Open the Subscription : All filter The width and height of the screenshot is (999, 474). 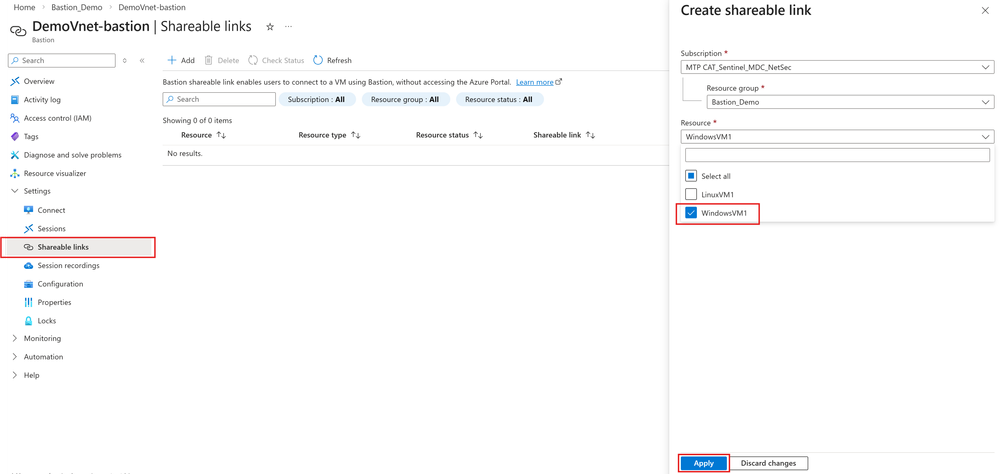click(317, 99)
